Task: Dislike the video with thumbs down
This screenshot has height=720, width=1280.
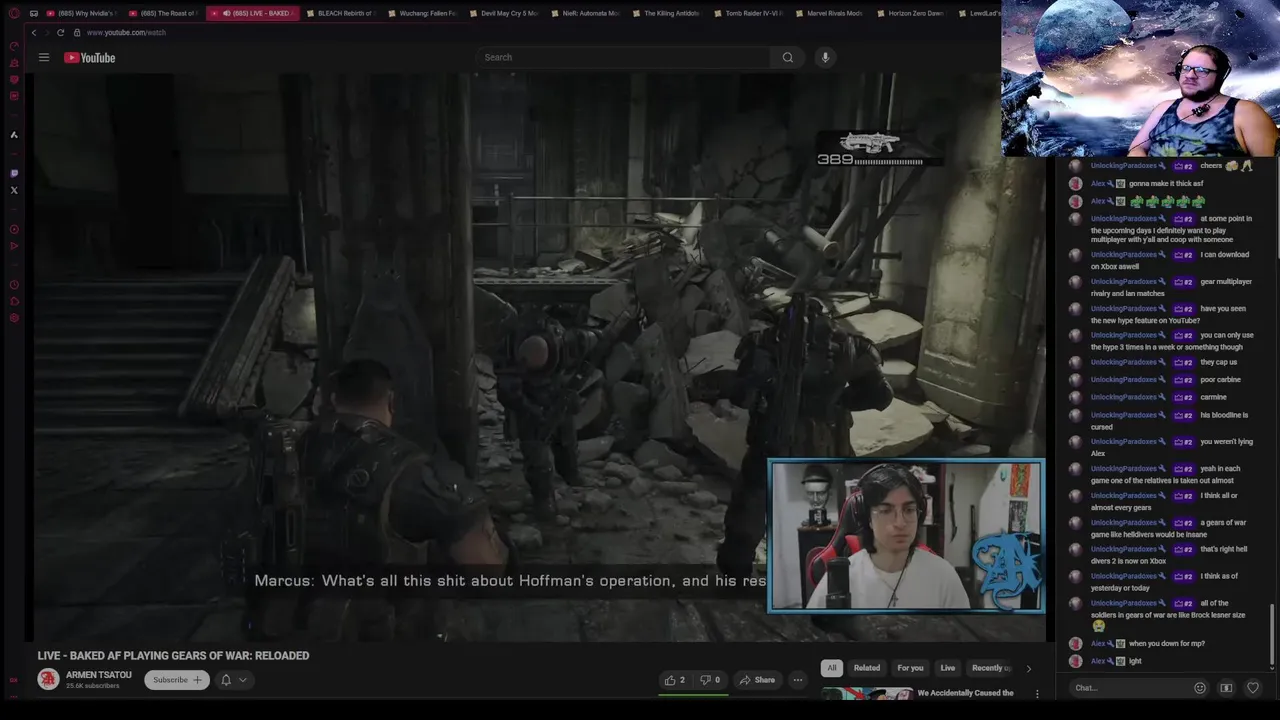Action: coord(710,680)
